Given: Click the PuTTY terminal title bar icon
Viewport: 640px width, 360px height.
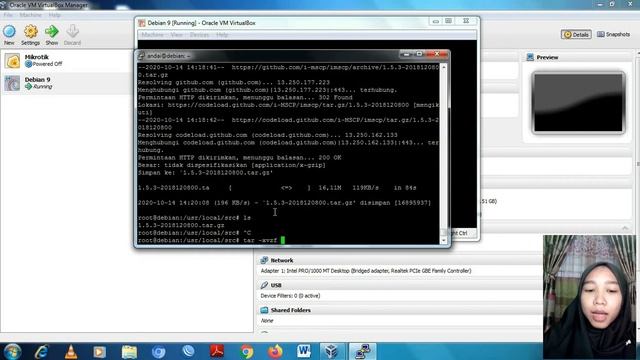Looking at the screenshot, I should (x=141, y=56).
